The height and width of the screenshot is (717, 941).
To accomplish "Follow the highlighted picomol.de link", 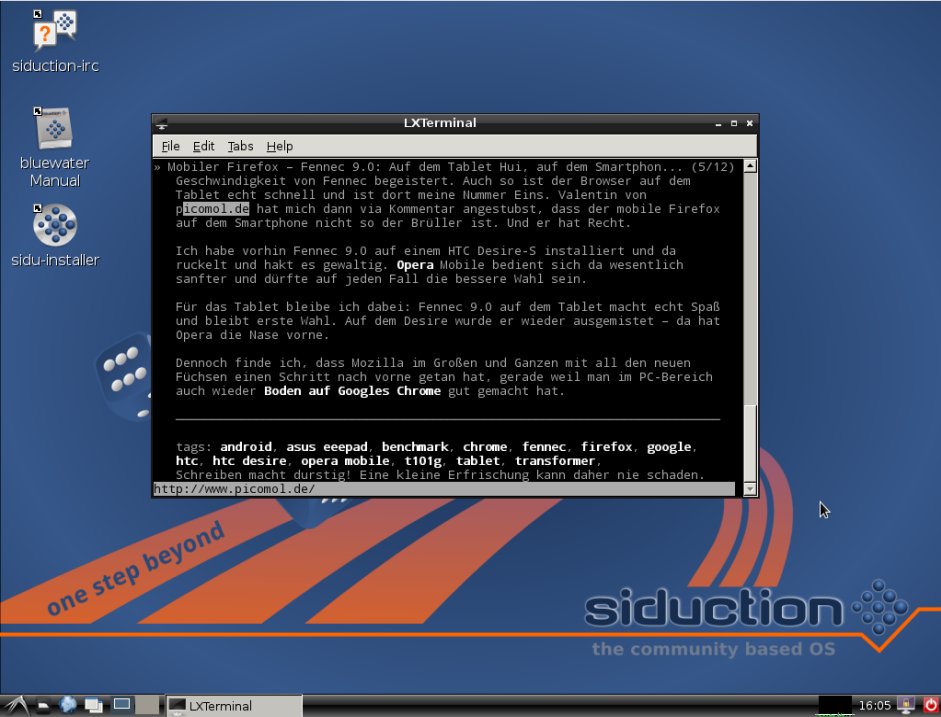I will (x=212, y=209).
